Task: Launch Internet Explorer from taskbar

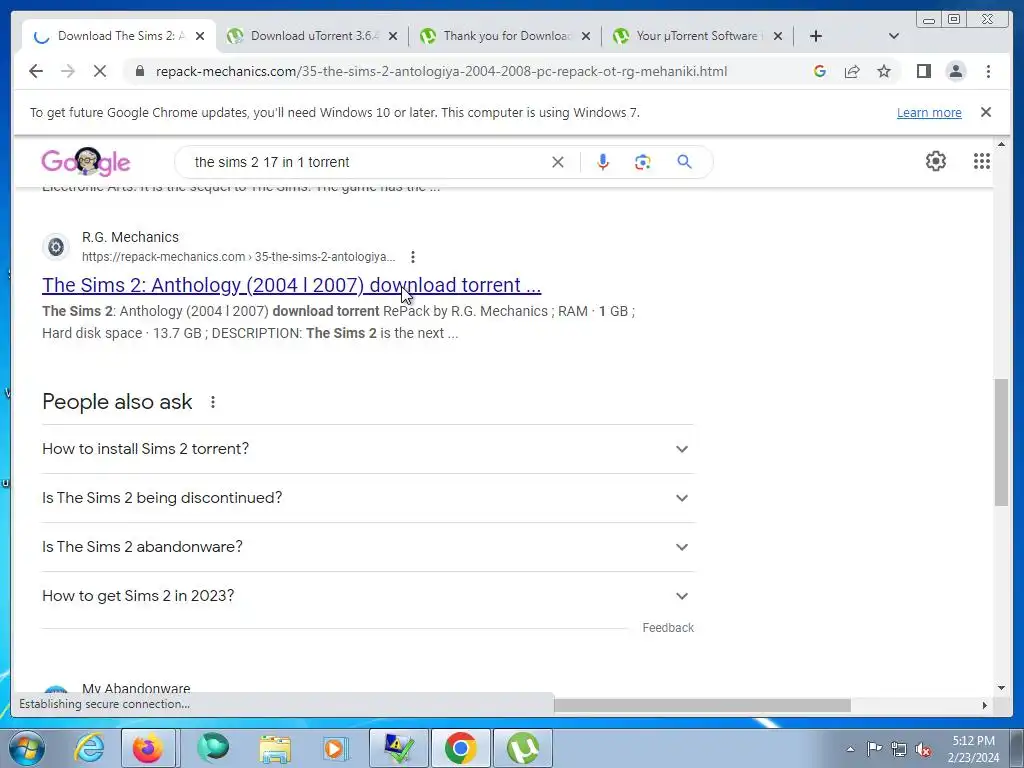Action: (x=89, y=748)
